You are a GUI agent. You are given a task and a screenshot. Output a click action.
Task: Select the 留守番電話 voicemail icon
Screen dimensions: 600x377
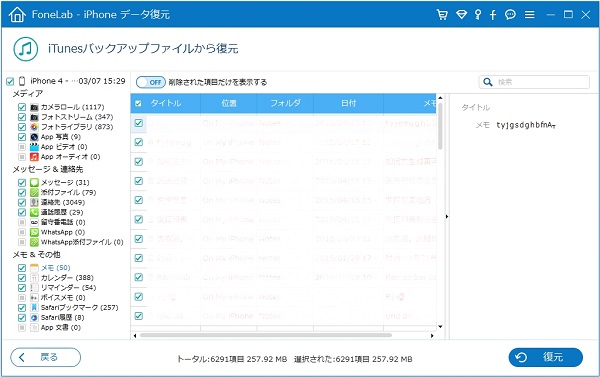(34, 222)
